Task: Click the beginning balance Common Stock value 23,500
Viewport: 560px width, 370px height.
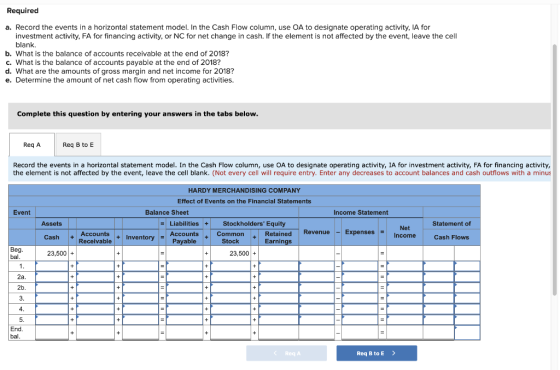Action: [x=239, y=253]
